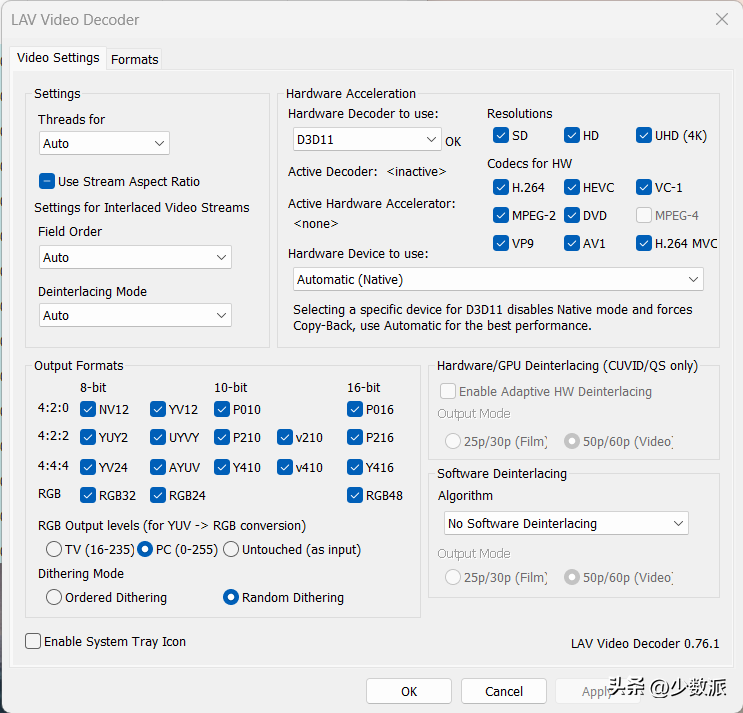This screenshot has height=713, width=743.
Task: Switch to the Formats tab
Action: pos(135,59)
